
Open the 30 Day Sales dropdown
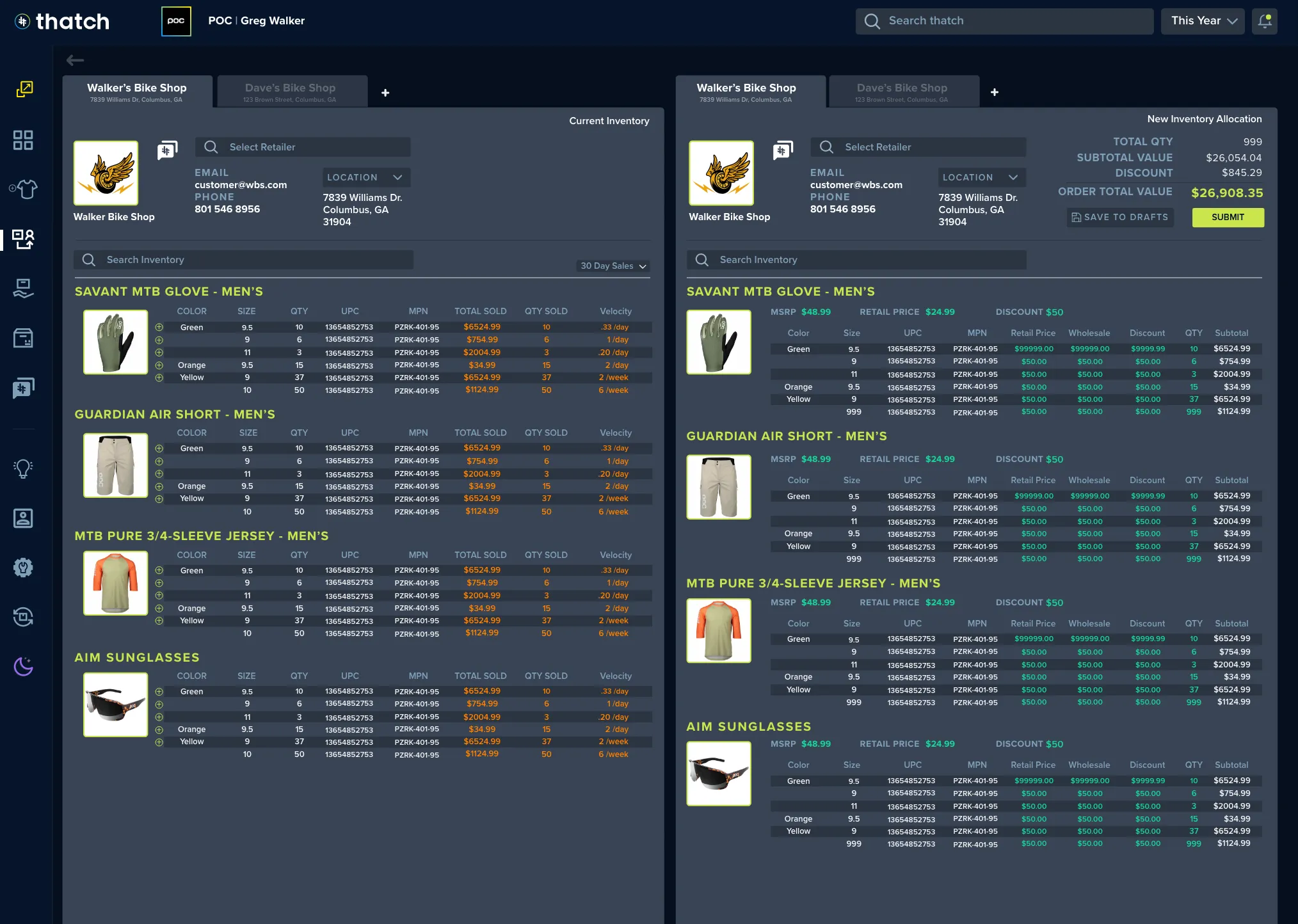613,266
